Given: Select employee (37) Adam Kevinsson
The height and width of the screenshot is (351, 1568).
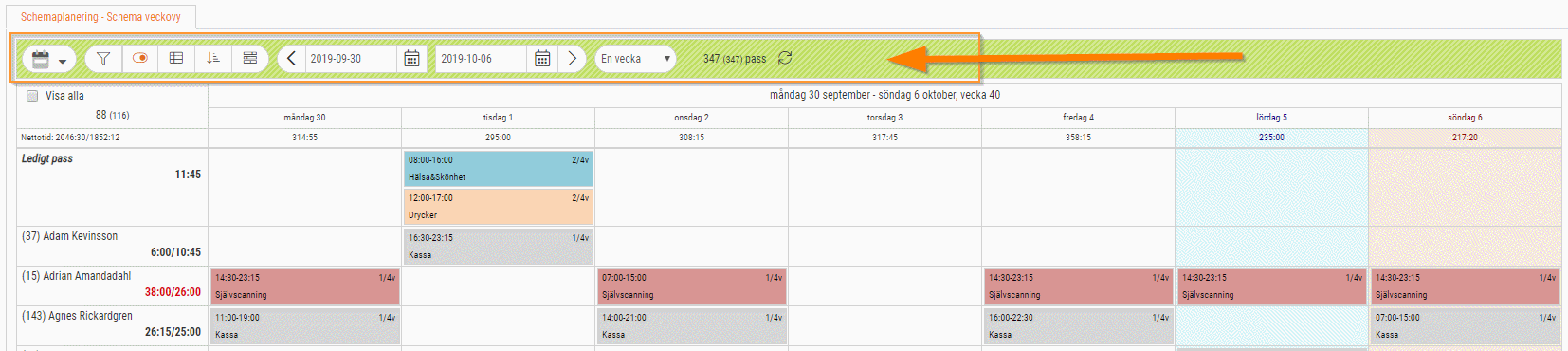Looking at the screenshot, I should pos(70,236).
